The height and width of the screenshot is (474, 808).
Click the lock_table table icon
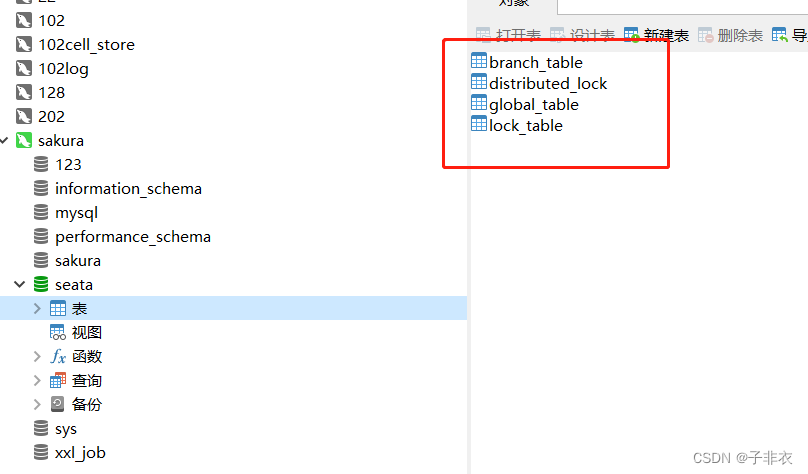tap(479, 124)
